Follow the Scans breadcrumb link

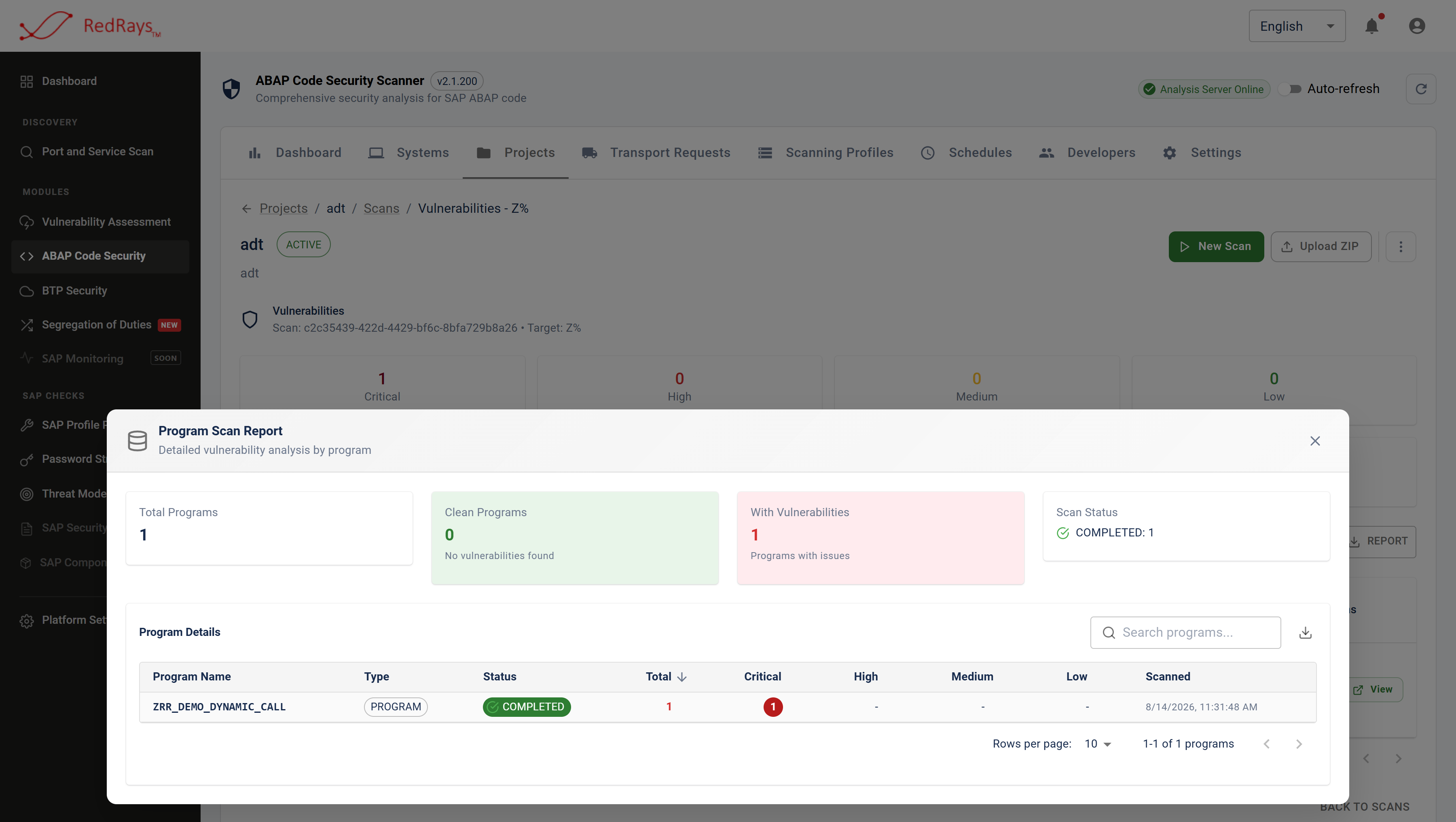[381, 209]
